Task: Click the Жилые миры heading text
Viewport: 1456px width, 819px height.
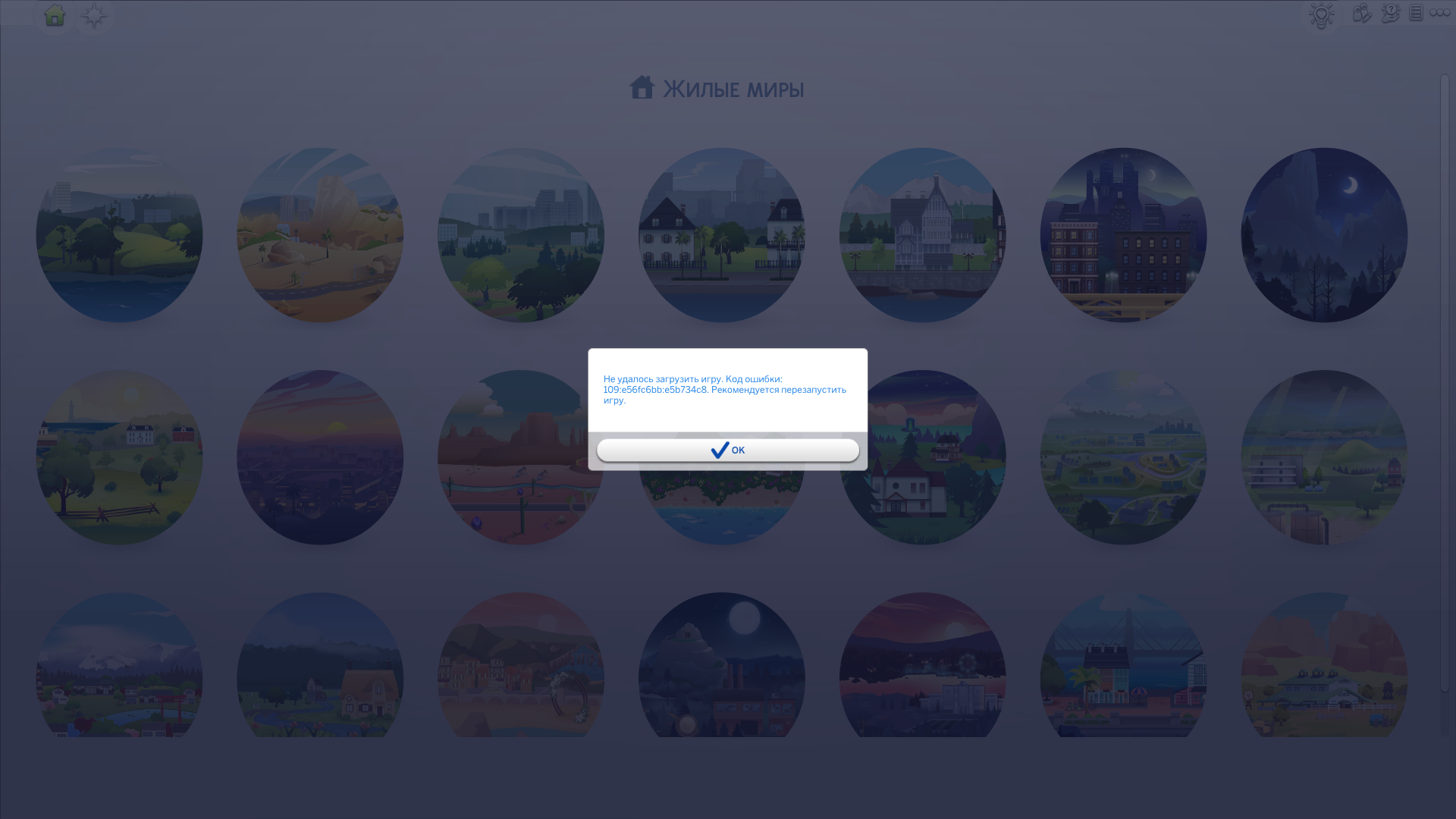Action: [733, 89]
